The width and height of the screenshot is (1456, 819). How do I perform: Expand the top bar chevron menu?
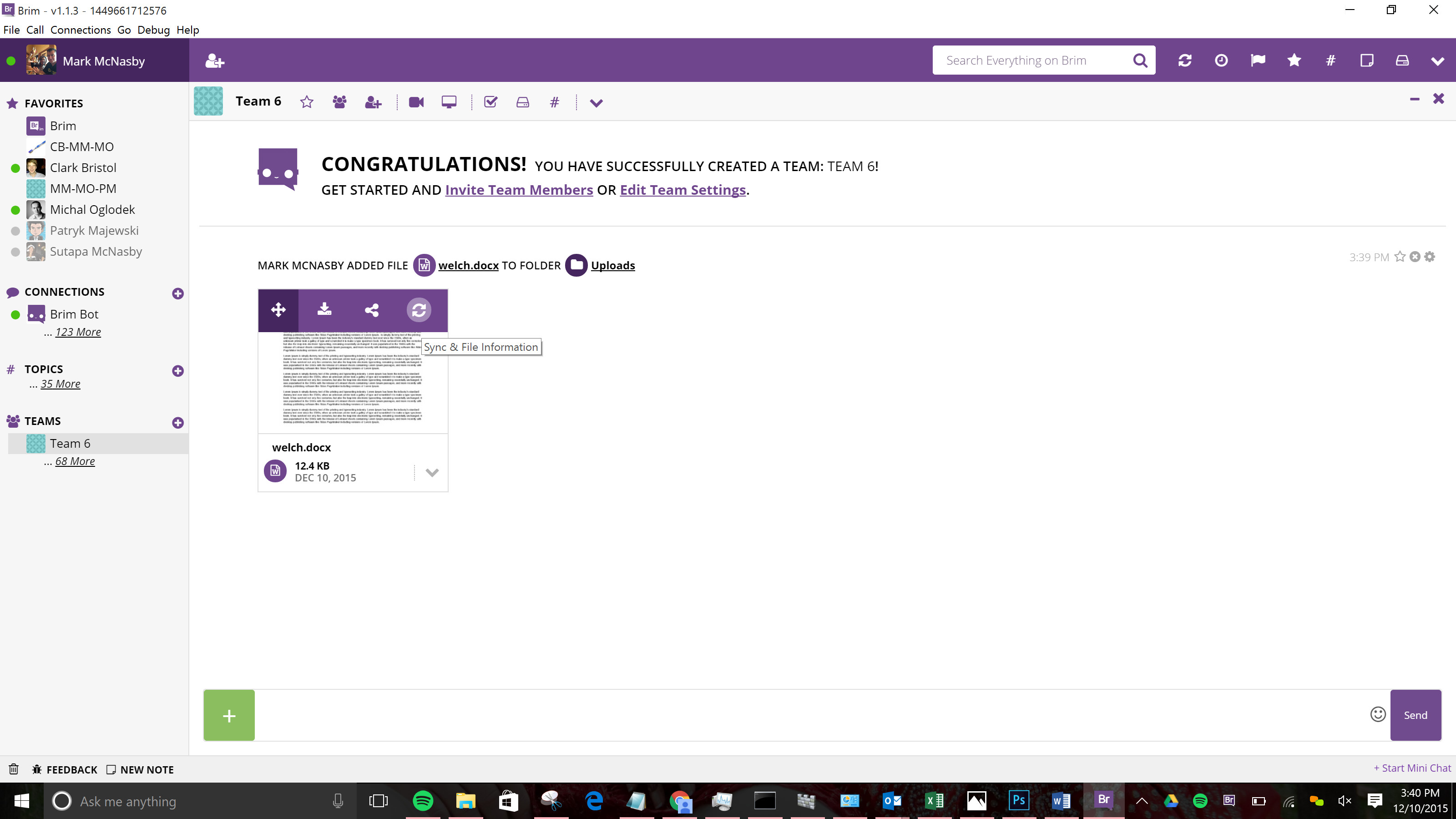(1437, 61)
